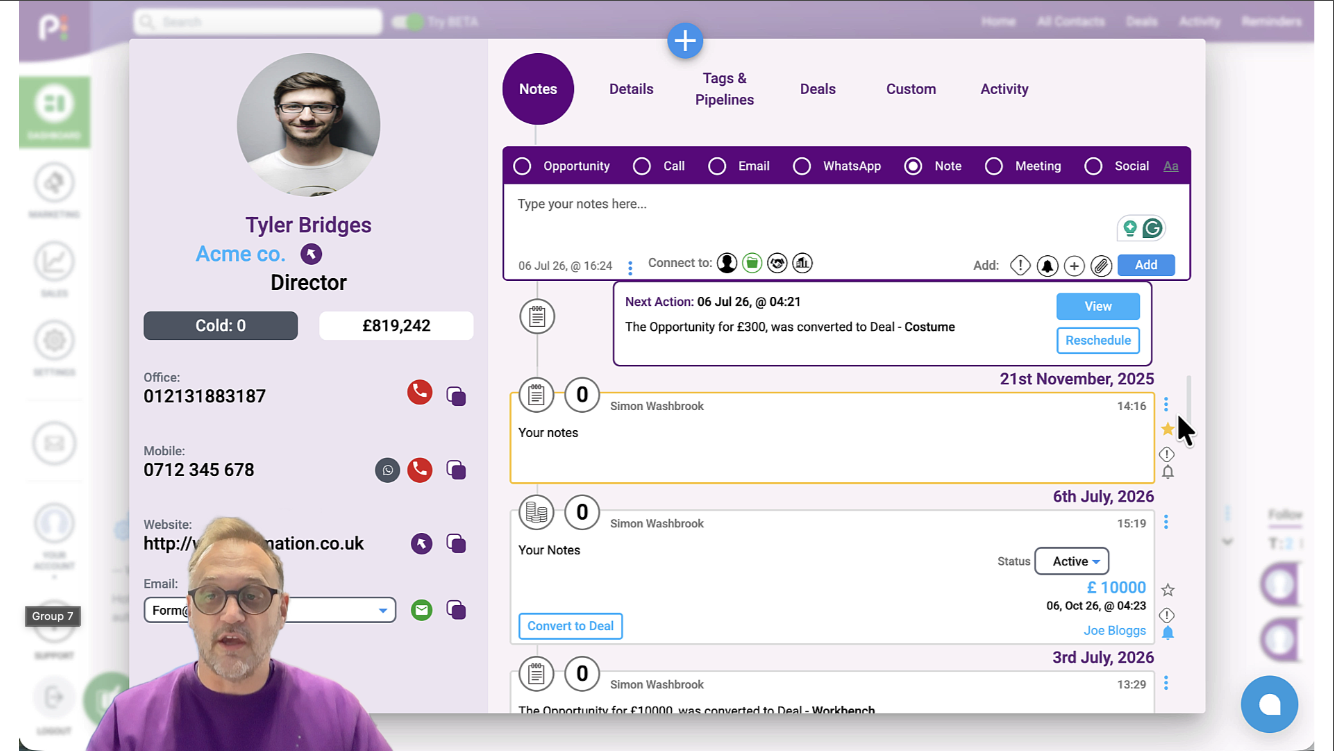Select the Call radio button
Screen dimensions: 1334x751
pyautogui.click(x=642, y=166)
